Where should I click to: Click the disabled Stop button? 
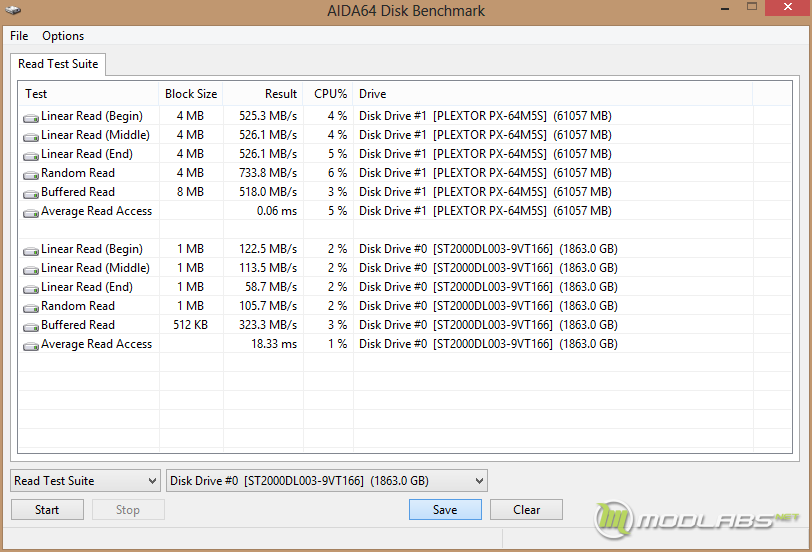128,510
